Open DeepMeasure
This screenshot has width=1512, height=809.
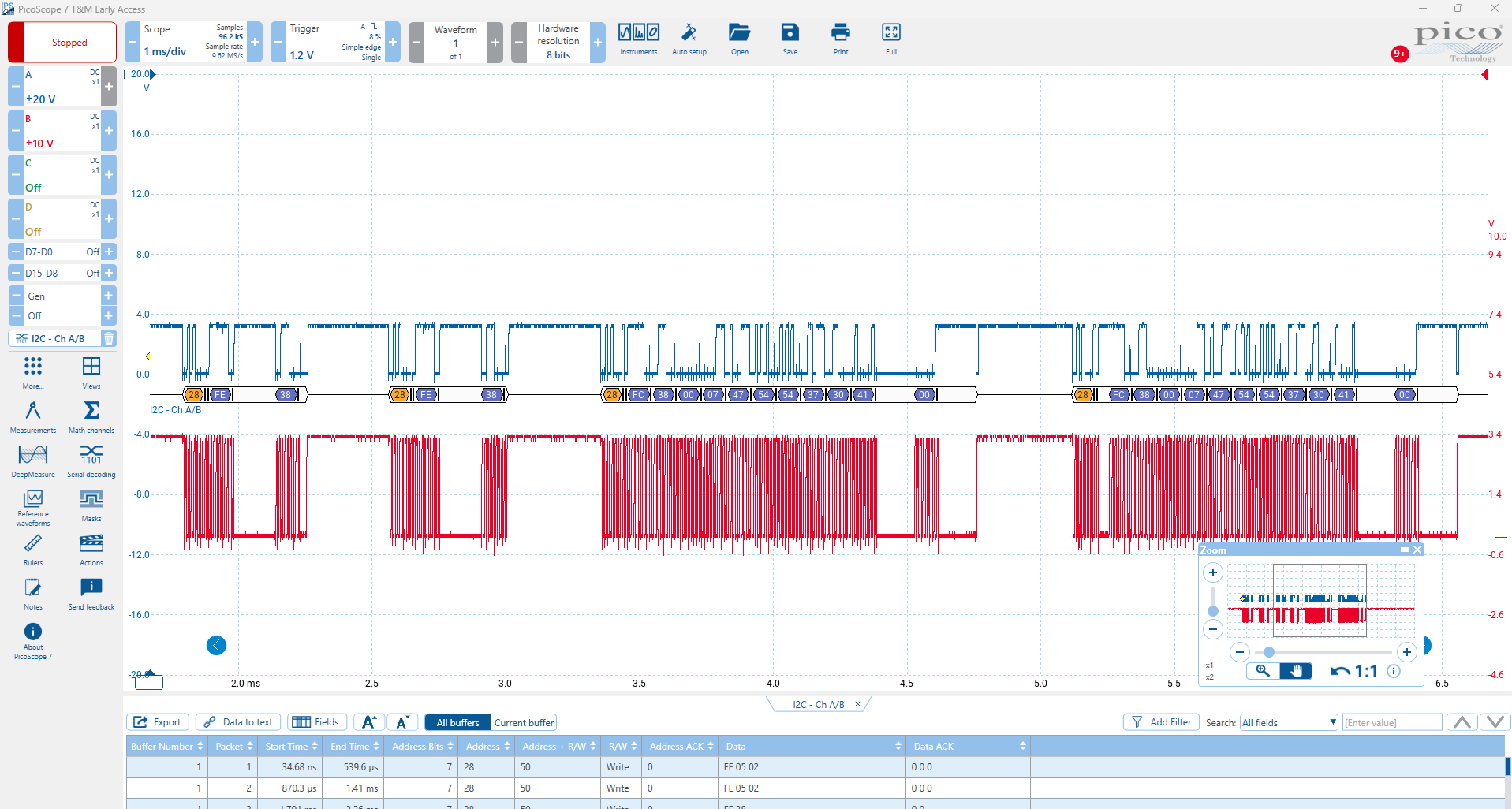click(x=33, y=461)
